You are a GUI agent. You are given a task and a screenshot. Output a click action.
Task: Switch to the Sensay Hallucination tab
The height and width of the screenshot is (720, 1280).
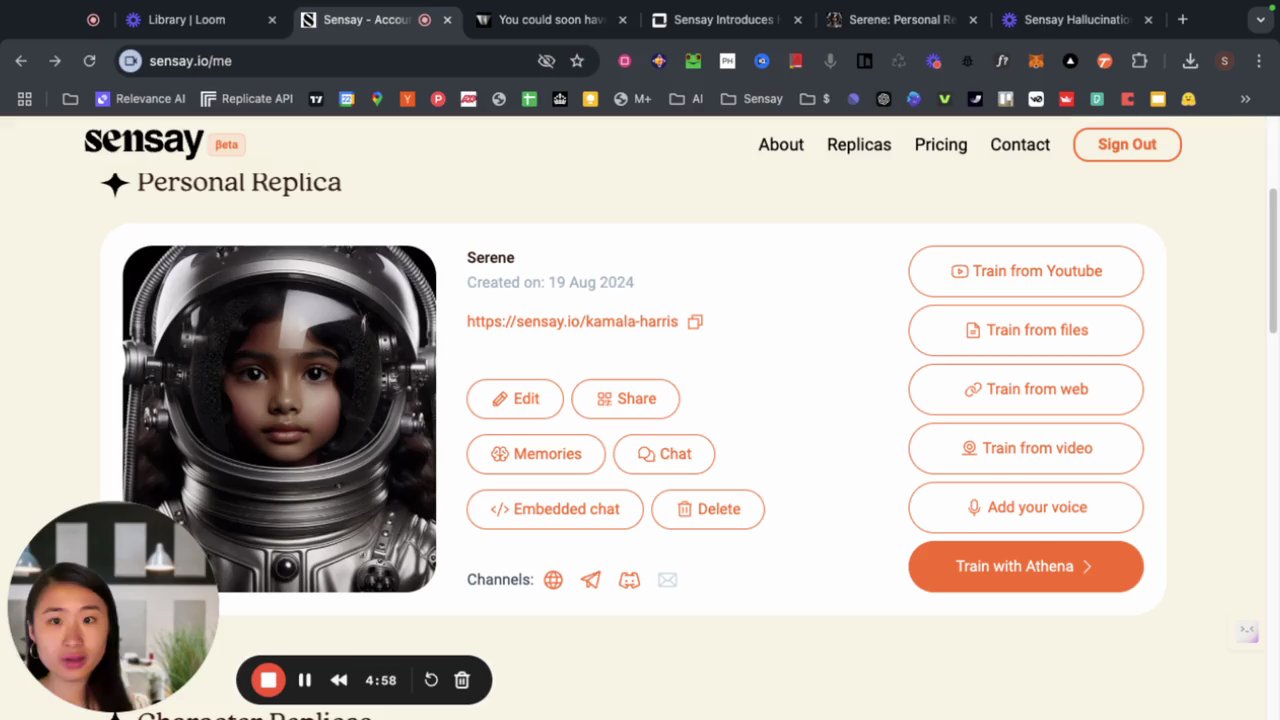(1077, 19)
